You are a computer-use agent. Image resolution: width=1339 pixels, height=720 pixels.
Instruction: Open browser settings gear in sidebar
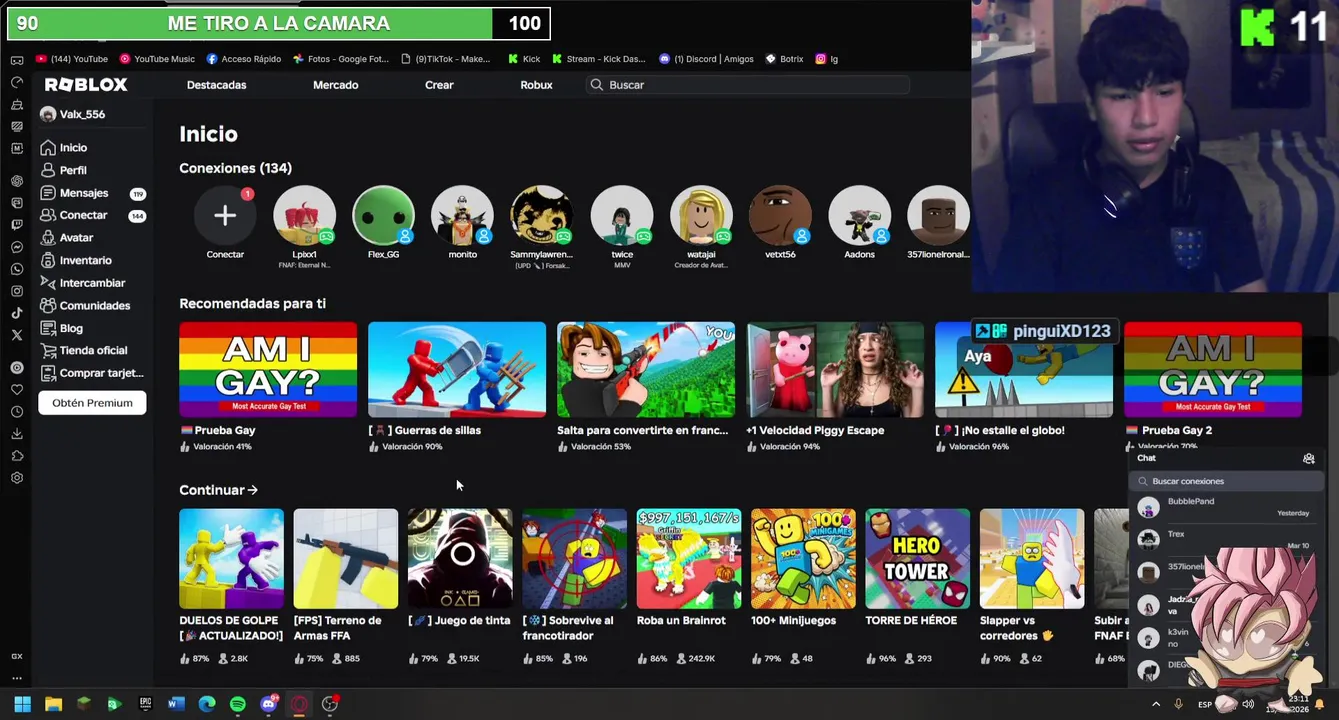coord(17,477)
